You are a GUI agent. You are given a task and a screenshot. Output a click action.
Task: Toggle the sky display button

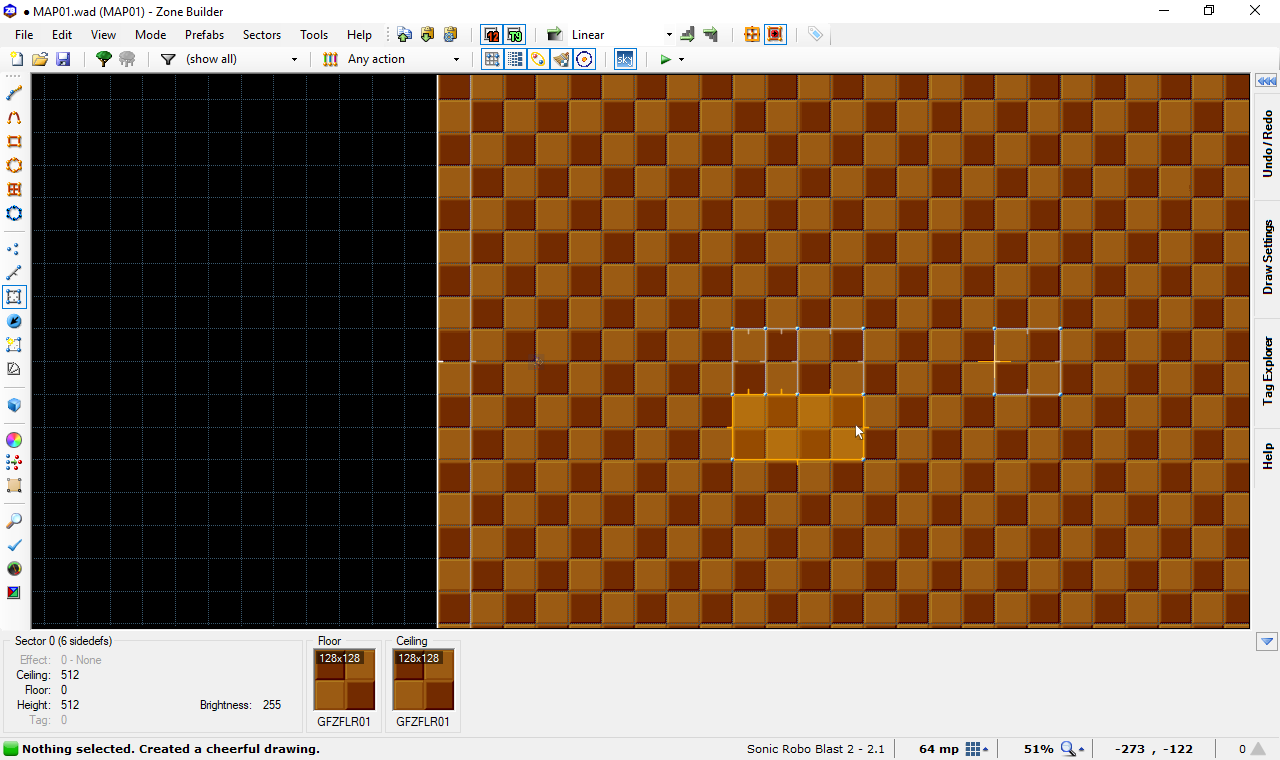pos(624,60)
